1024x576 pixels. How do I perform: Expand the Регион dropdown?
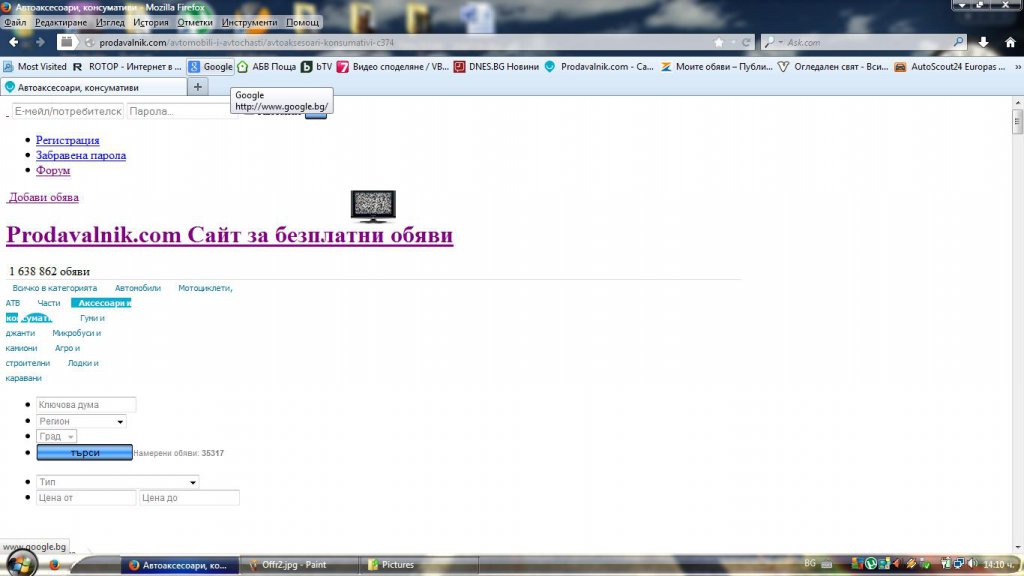pyautogui.click(x=81, y=421)
